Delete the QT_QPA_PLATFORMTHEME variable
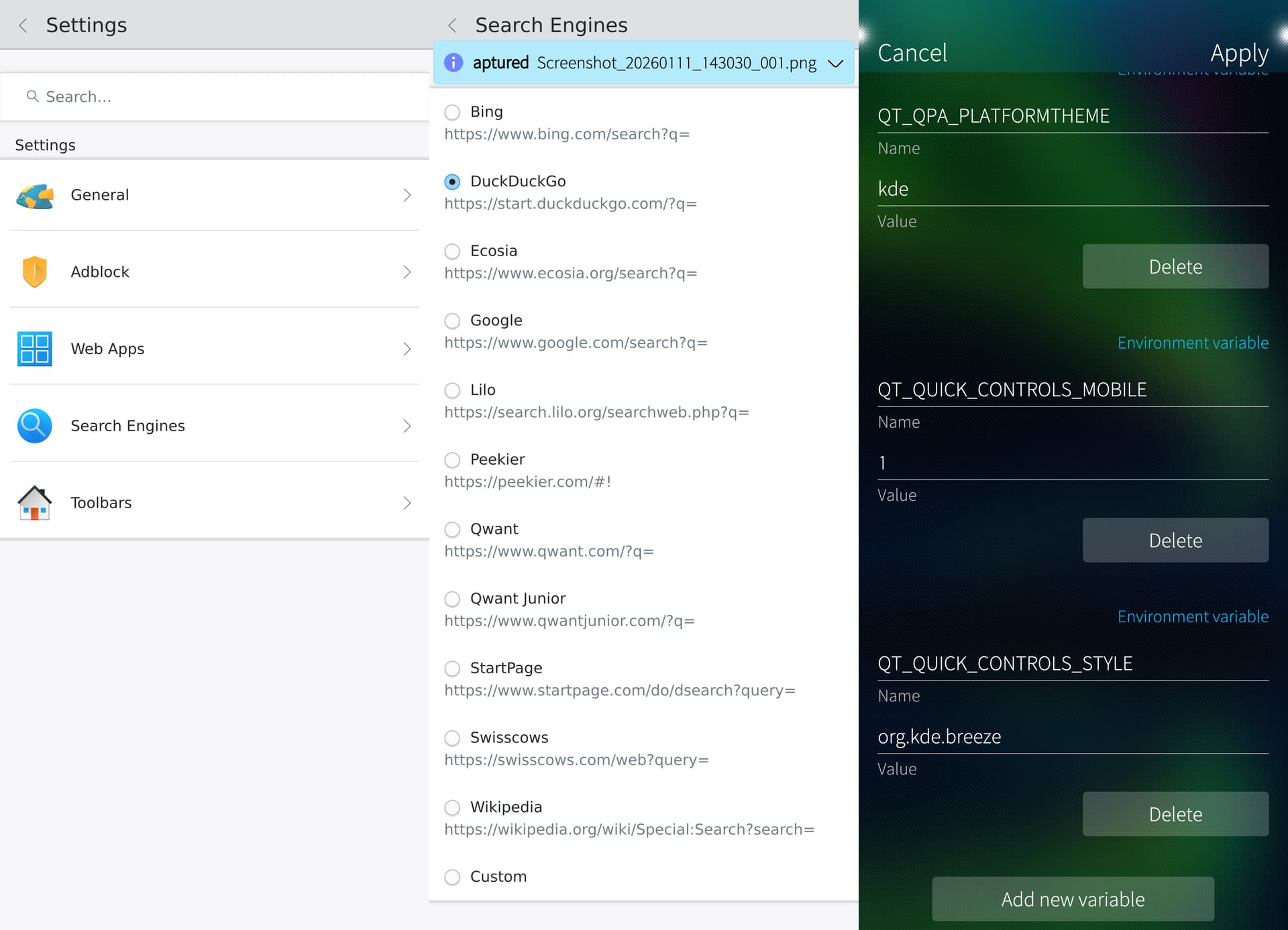 (1175, 266)
